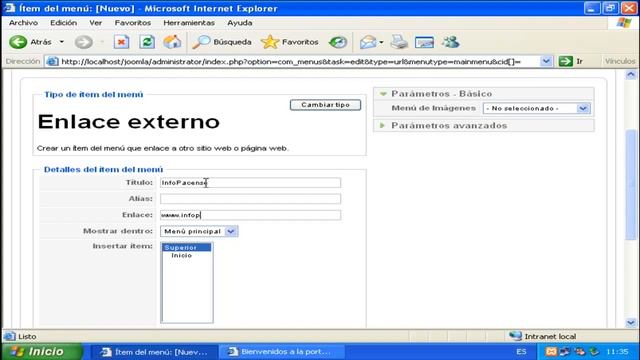This screenshot has width=640, height=360.
Task: Click the Messenger people icon
Action: point(451,42)
